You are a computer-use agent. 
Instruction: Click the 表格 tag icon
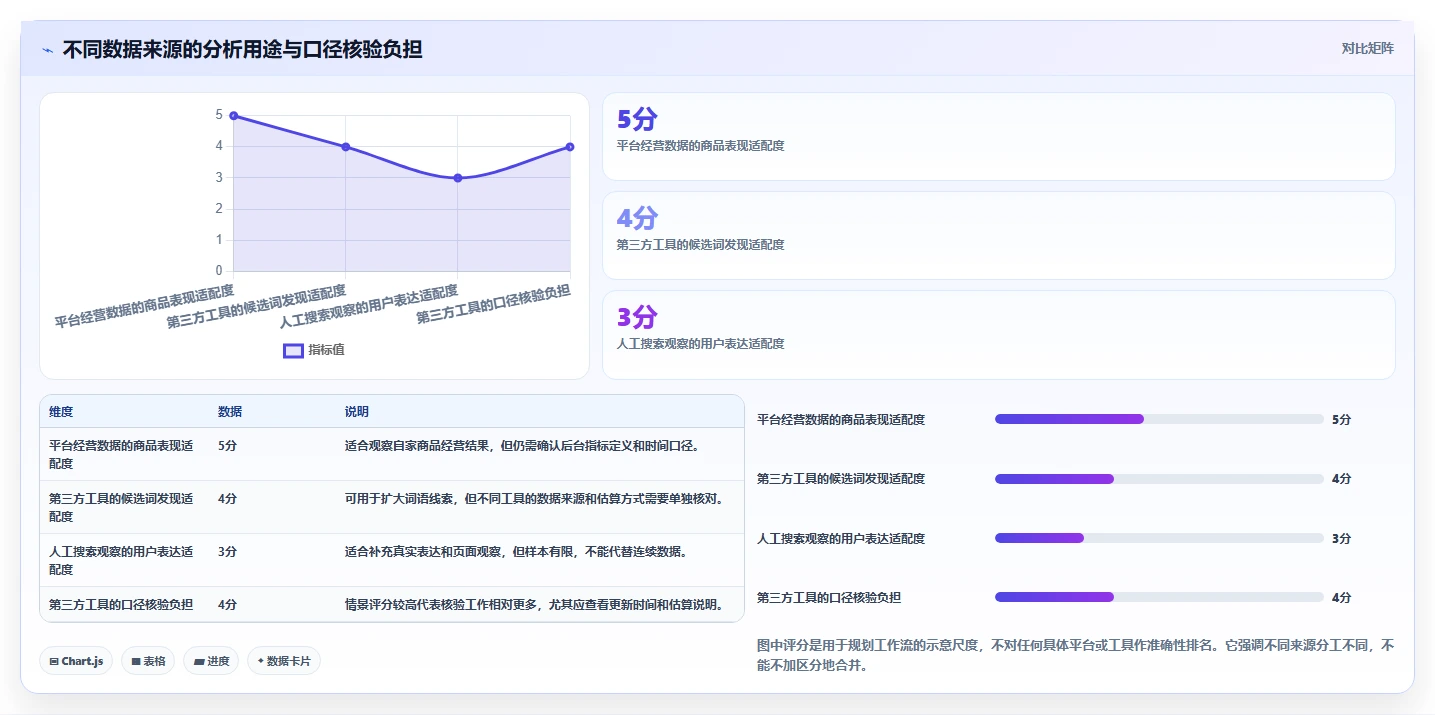click(135, 661)
